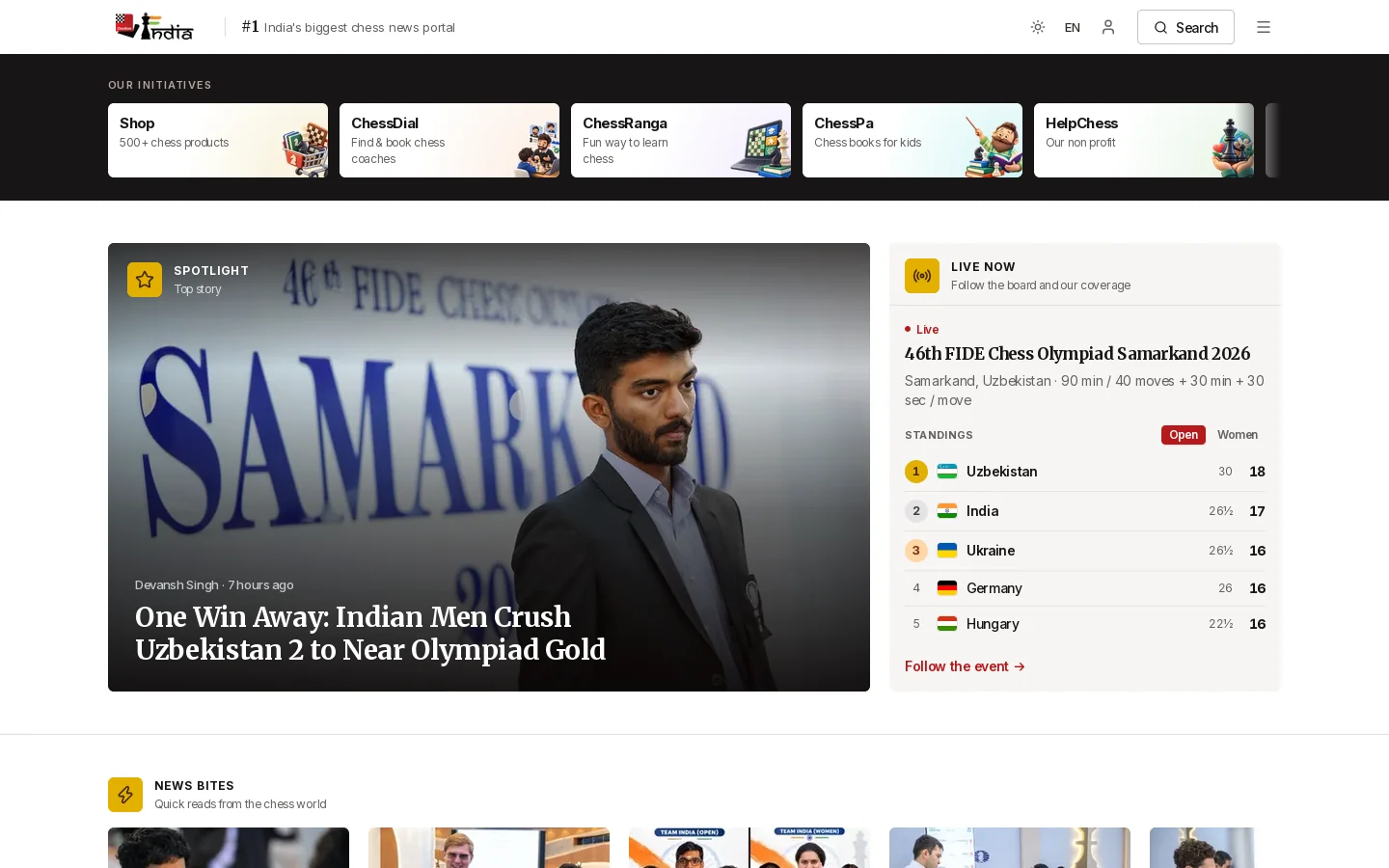Click the India flag icon
The width and height of the screenshot is (1389, 868).
[947, 511]
